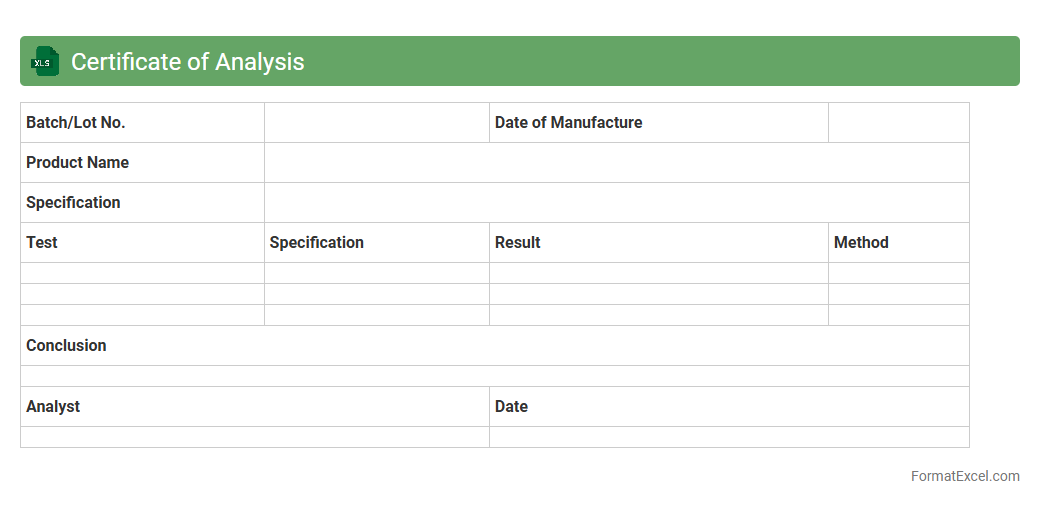Select the Method column header
The image size is (1040, 505).
coord(898,243)
